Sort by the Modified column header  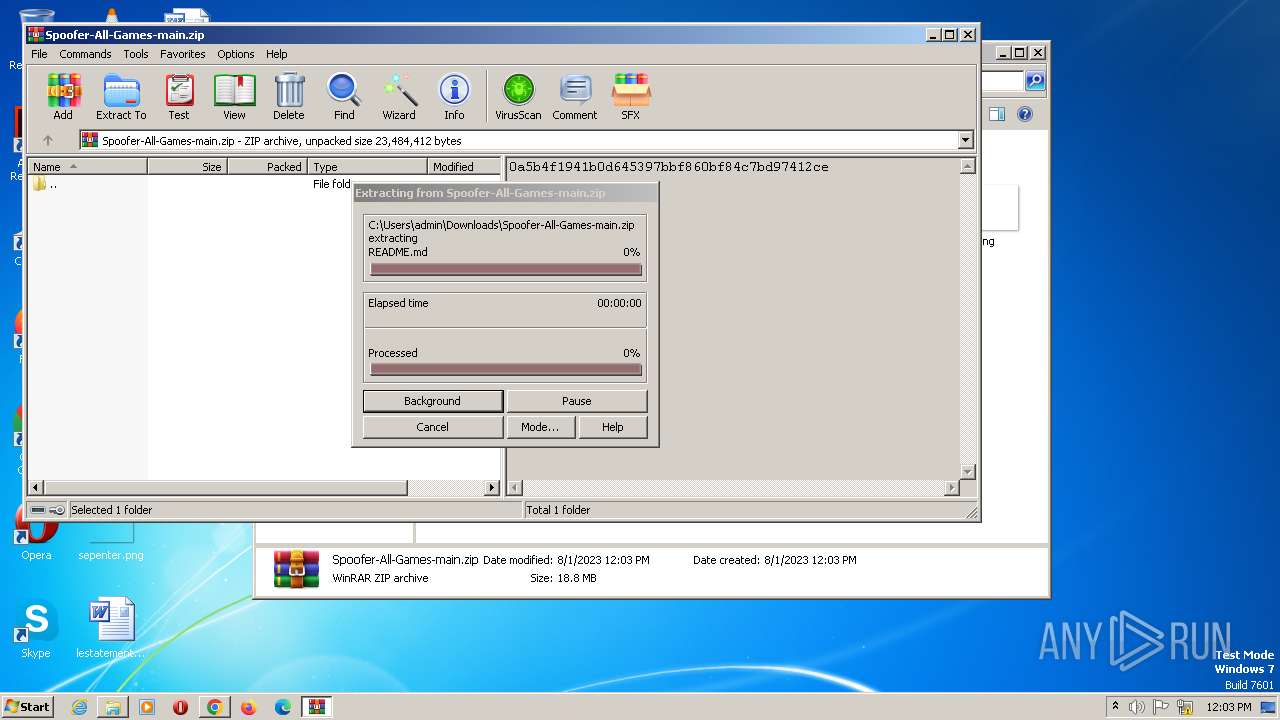[x=465, y=167]
